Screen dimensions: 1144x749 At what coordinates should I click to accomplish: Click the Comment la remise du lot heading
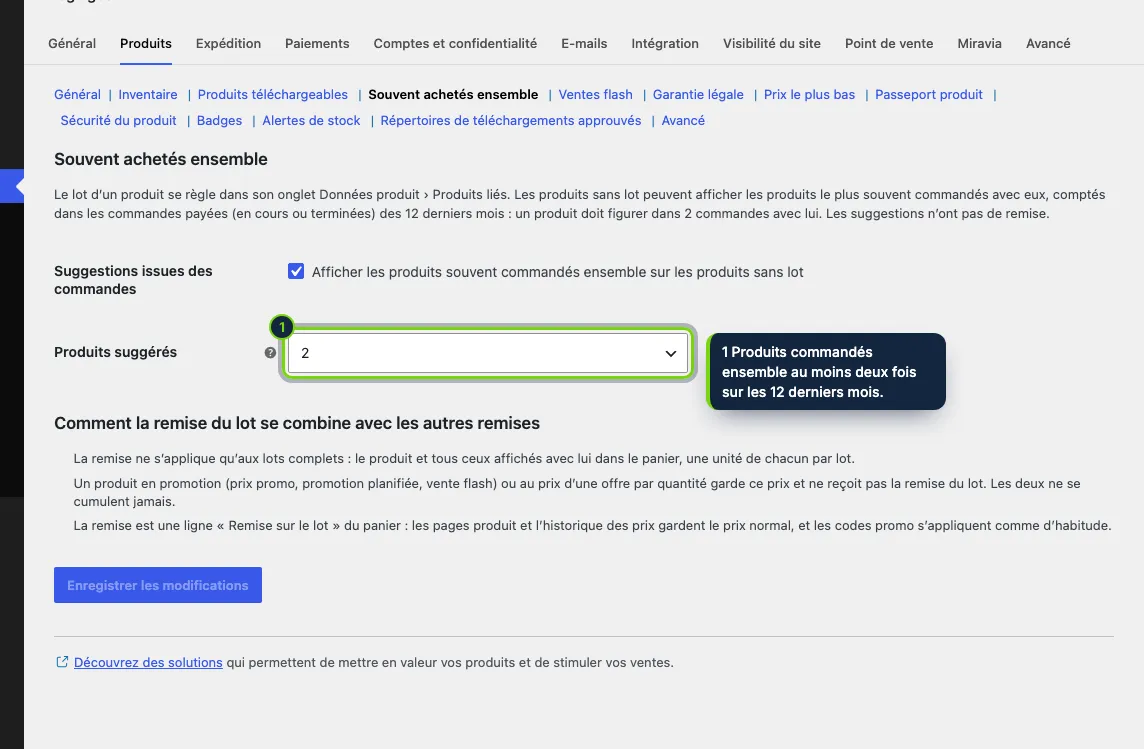tap(297, 423)
